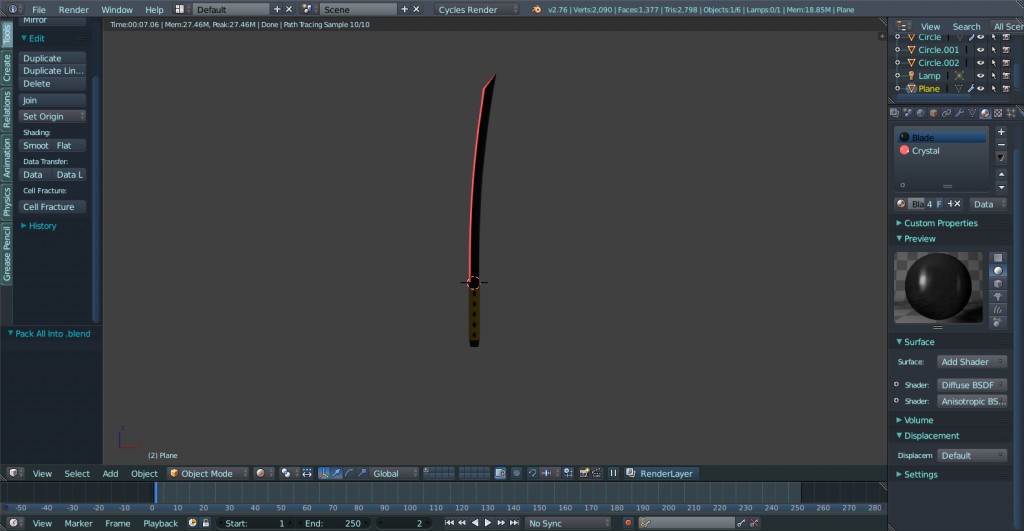
Task: Toggle visibility eye for Circle.002
Action: coord(980,63)
